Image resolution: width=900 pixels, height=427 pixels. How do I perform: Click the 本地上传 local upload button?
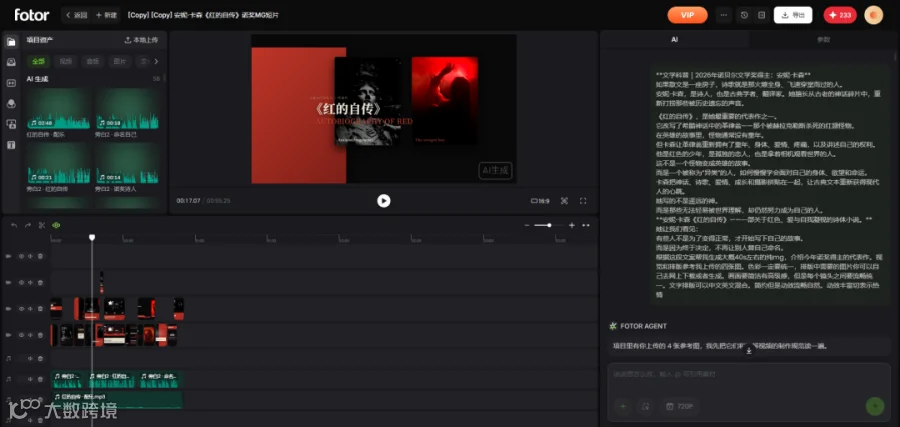click(141, 40)
